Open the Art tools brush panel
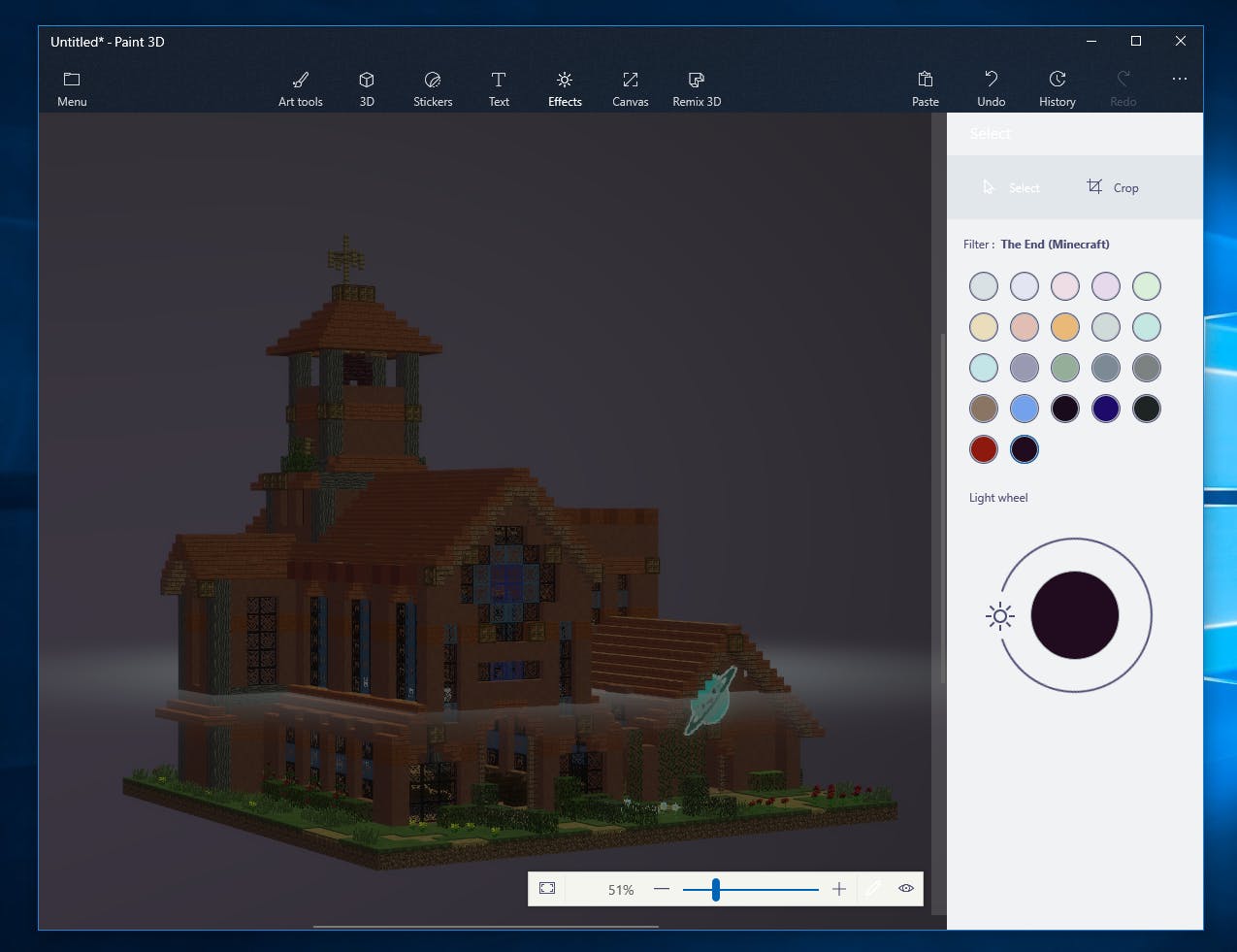This screenshot has height=952, width=1237. (x=300, y=88)
